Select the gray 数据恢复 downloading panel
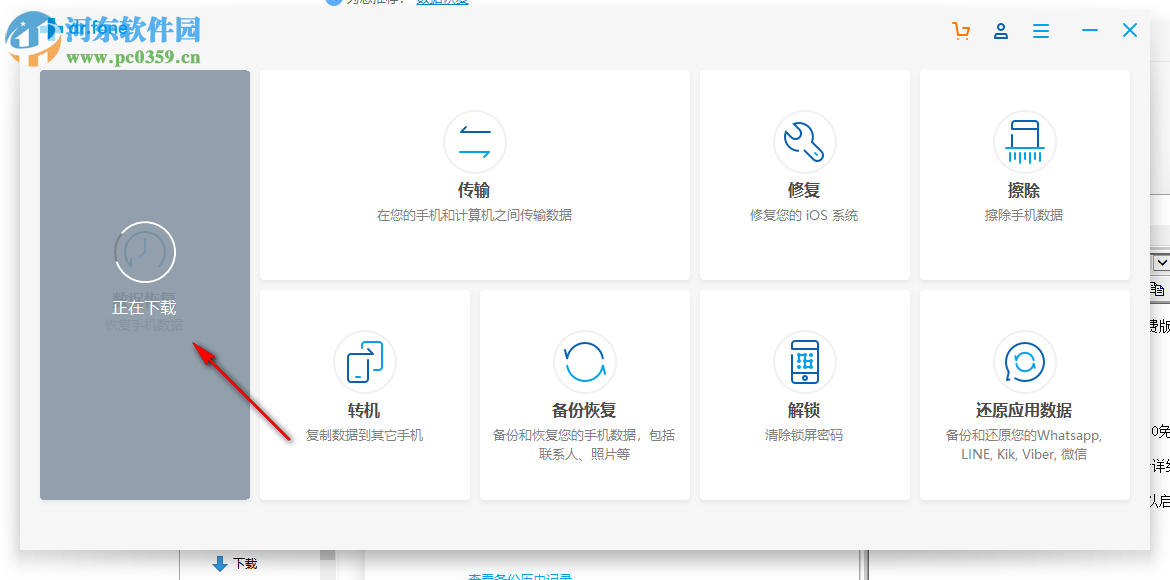The image size is (1170, 580). [x=144, y=284]
